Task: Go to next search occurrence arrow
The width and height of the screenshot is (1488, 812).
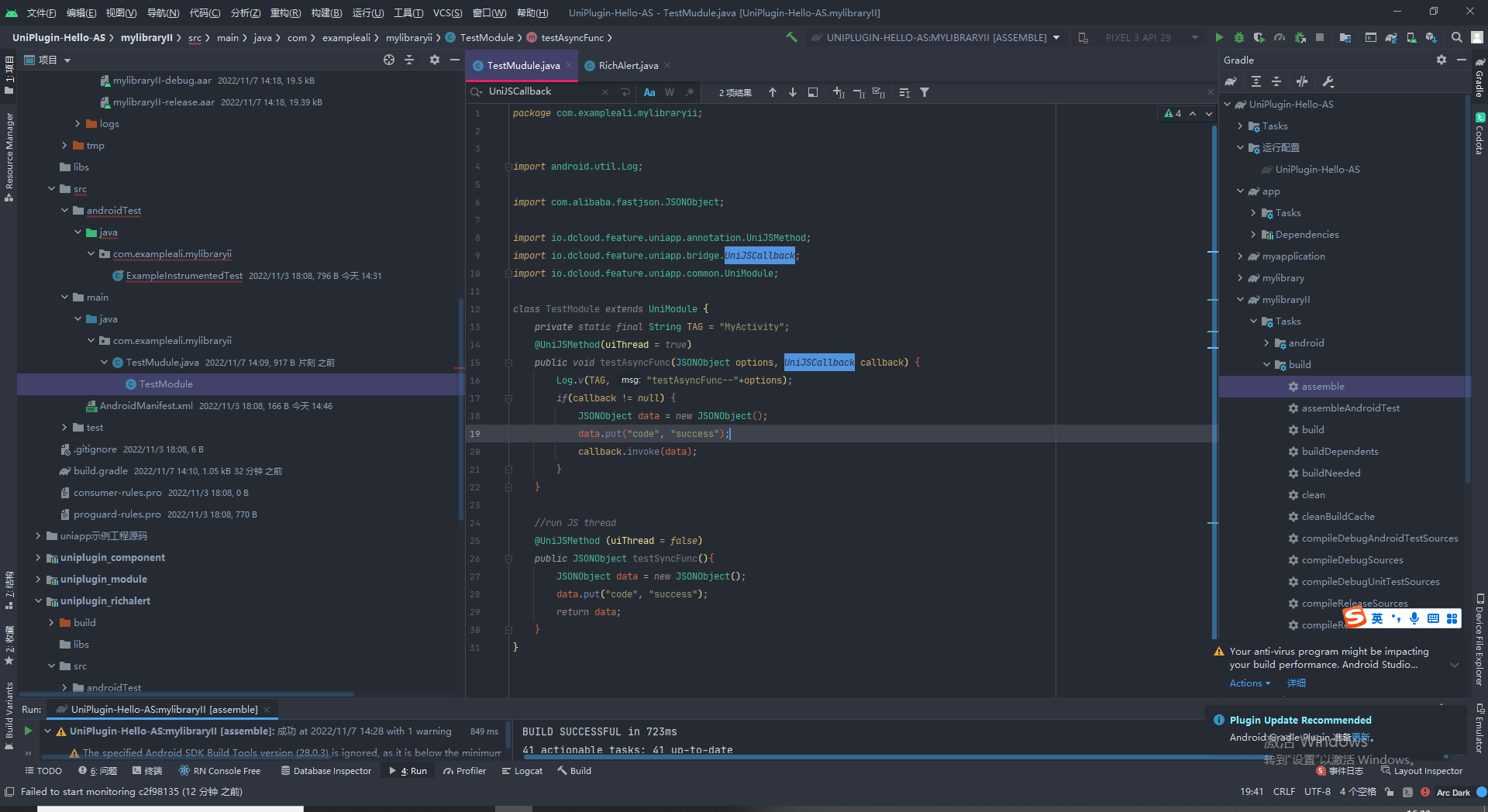Action: [793, 92]
